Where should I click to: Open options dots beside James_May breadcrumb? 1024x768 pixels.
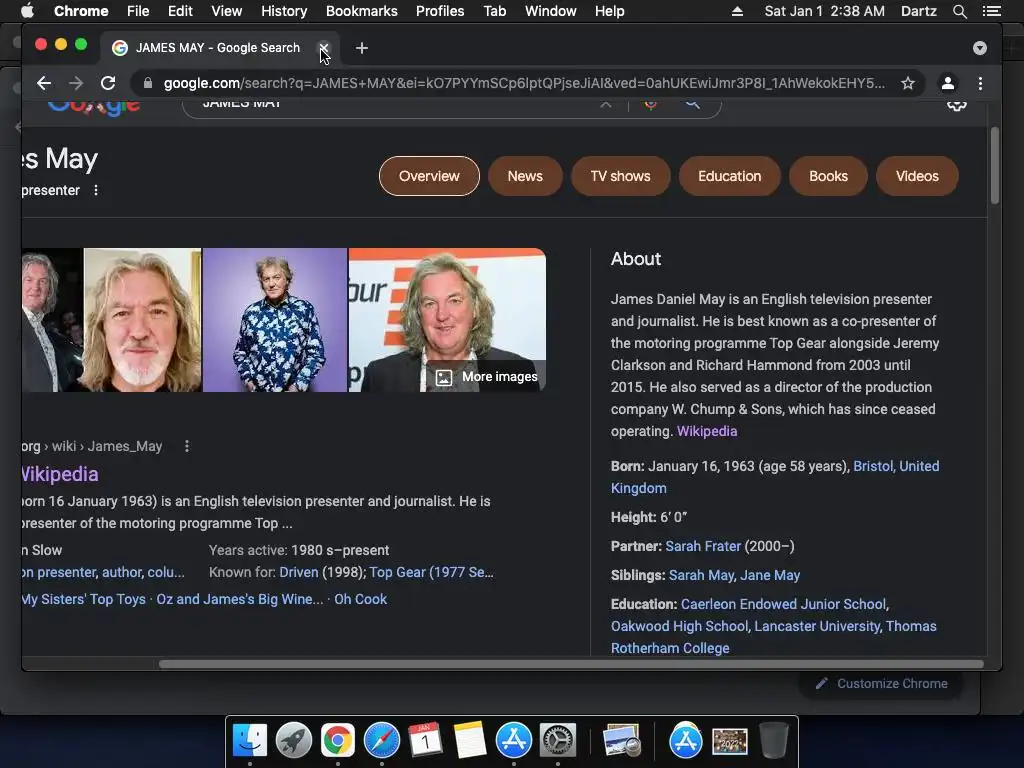187,446
